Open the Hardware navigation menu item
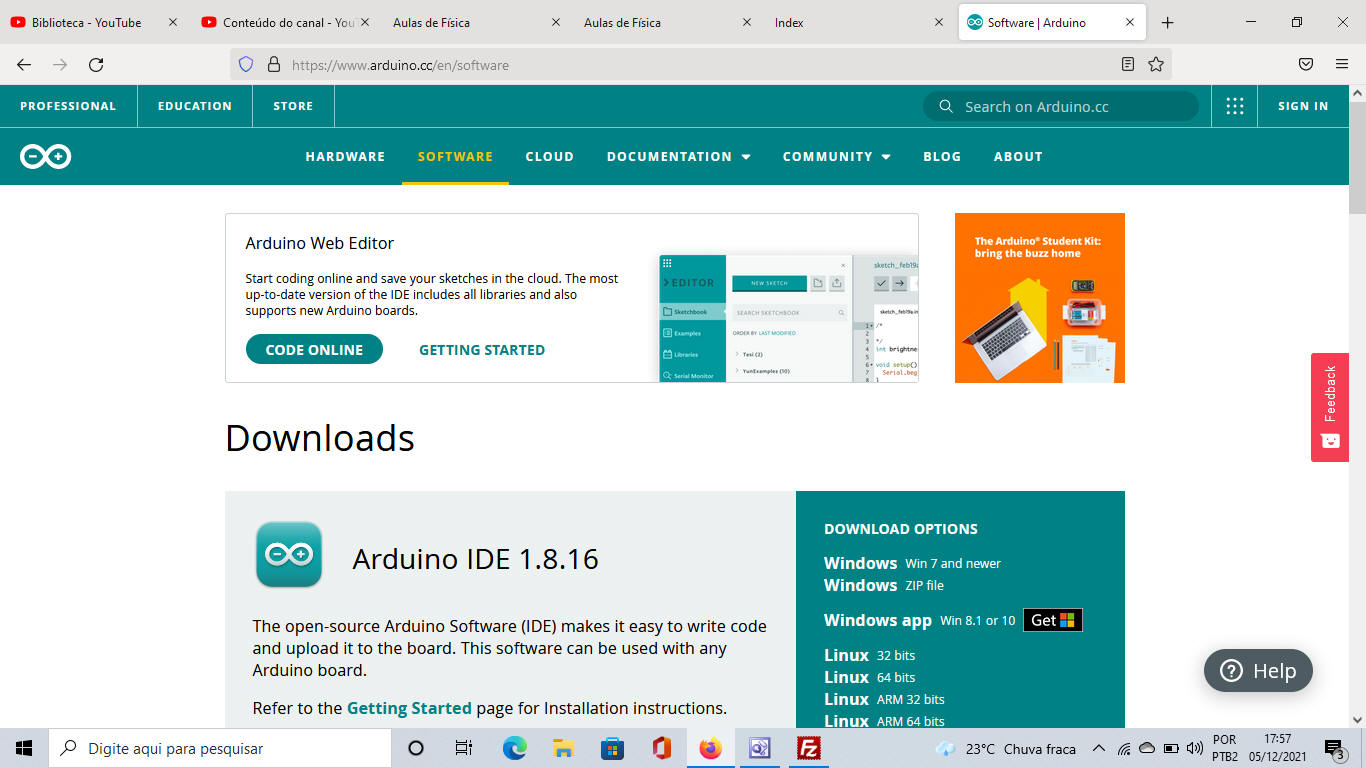 click(x=345, y=157)
